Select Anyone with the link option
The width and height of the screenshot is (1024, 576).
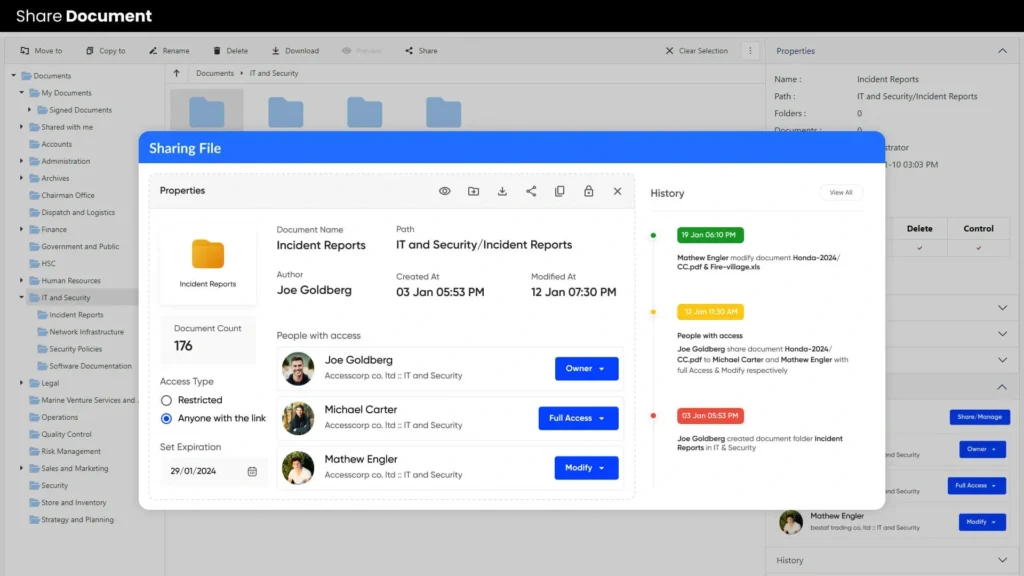[x=167, y=419]
